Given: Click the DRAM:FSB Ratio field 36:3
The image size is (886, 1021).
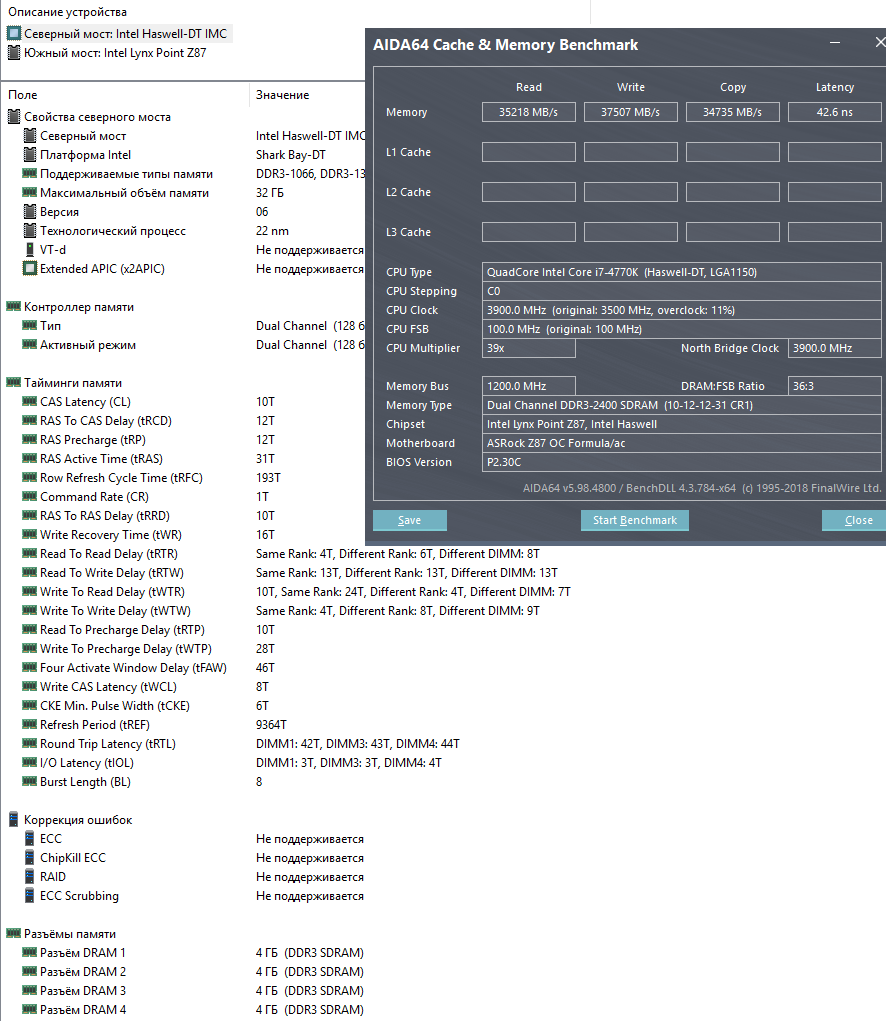Looking at the screenshot, I should click(x=835, y=386).
